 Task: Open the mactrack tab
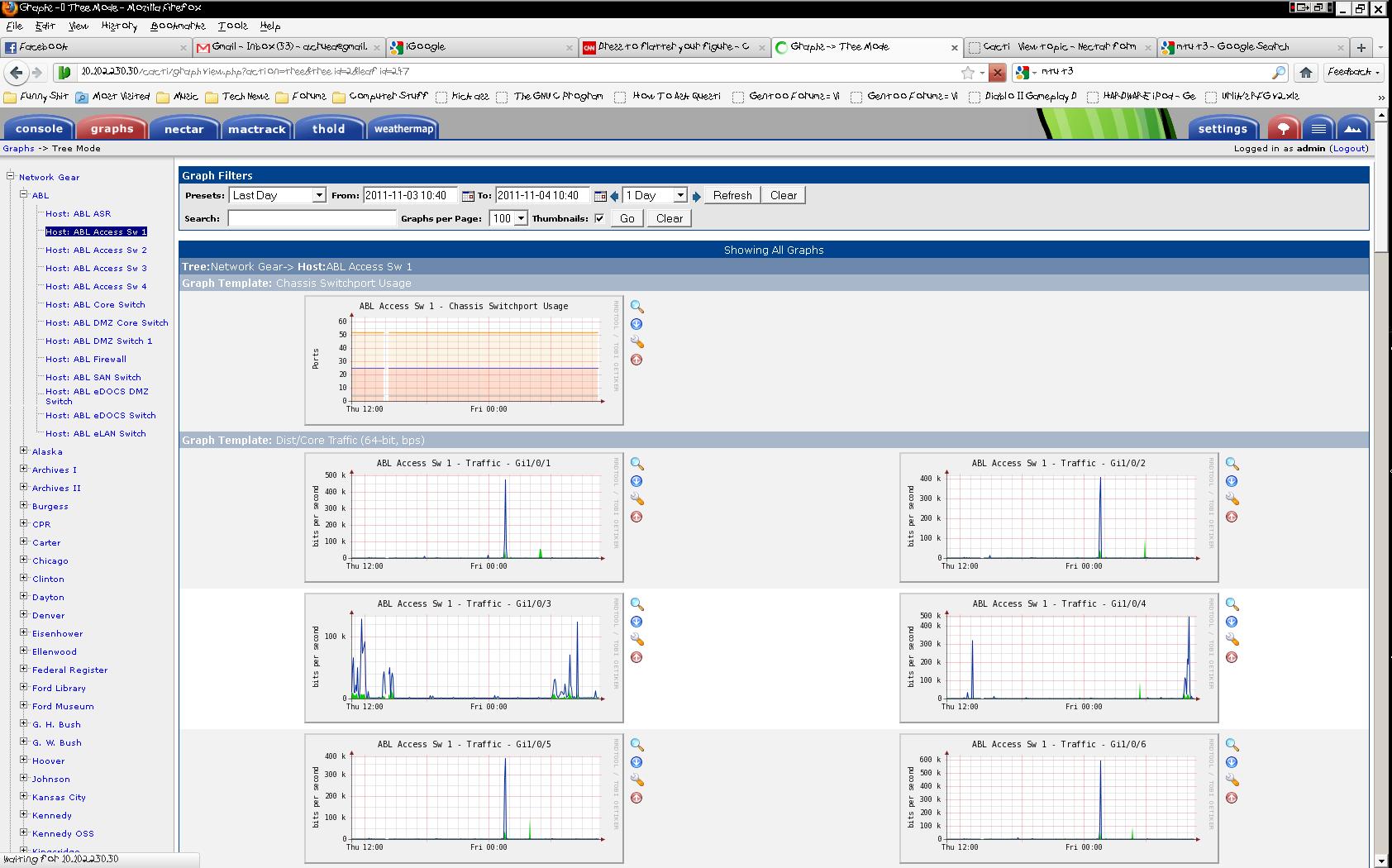point(256,128)
